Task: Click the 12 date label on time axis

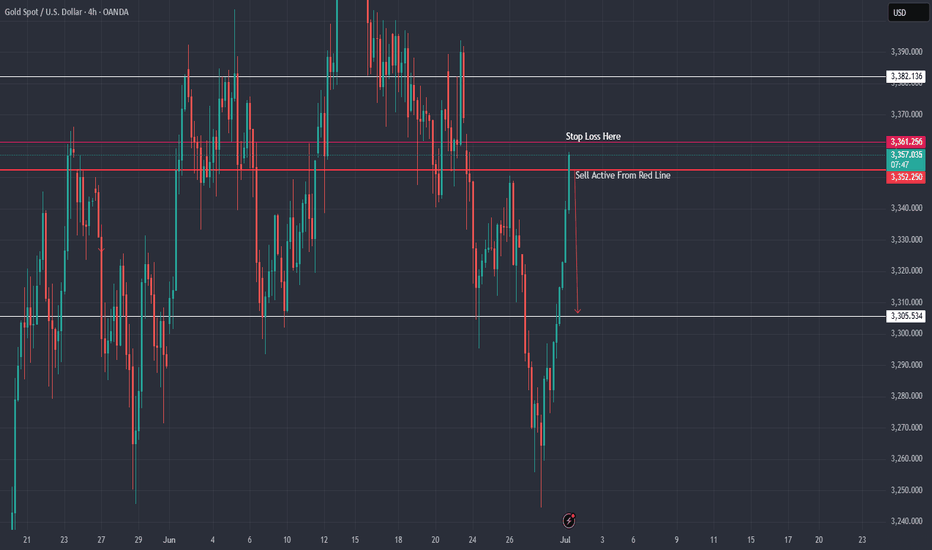Action: [324, 540]
